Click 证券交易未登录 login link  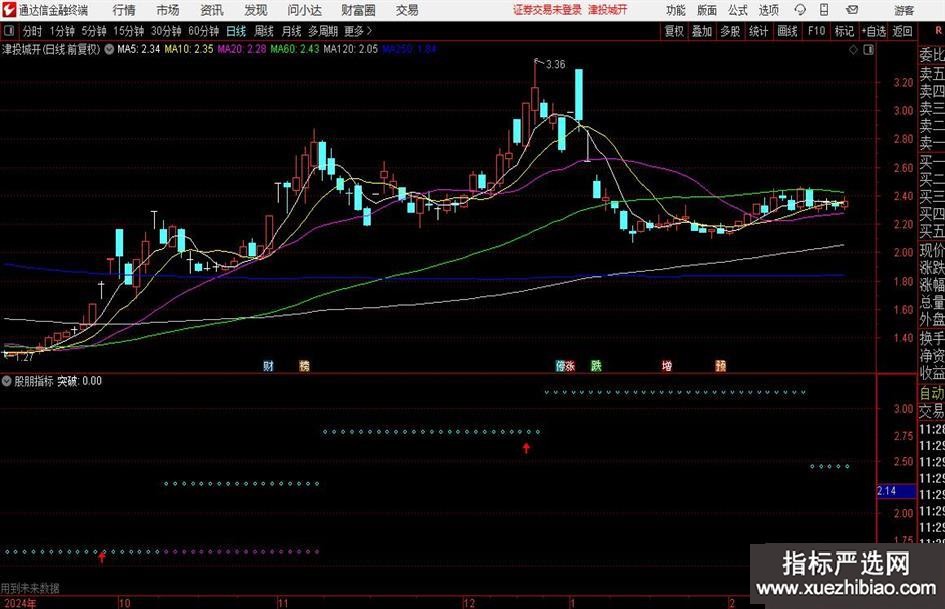tap(548, 10)
